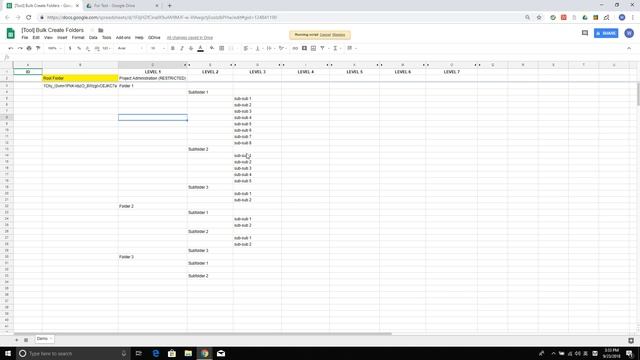Open the File menu

point(25,38)
